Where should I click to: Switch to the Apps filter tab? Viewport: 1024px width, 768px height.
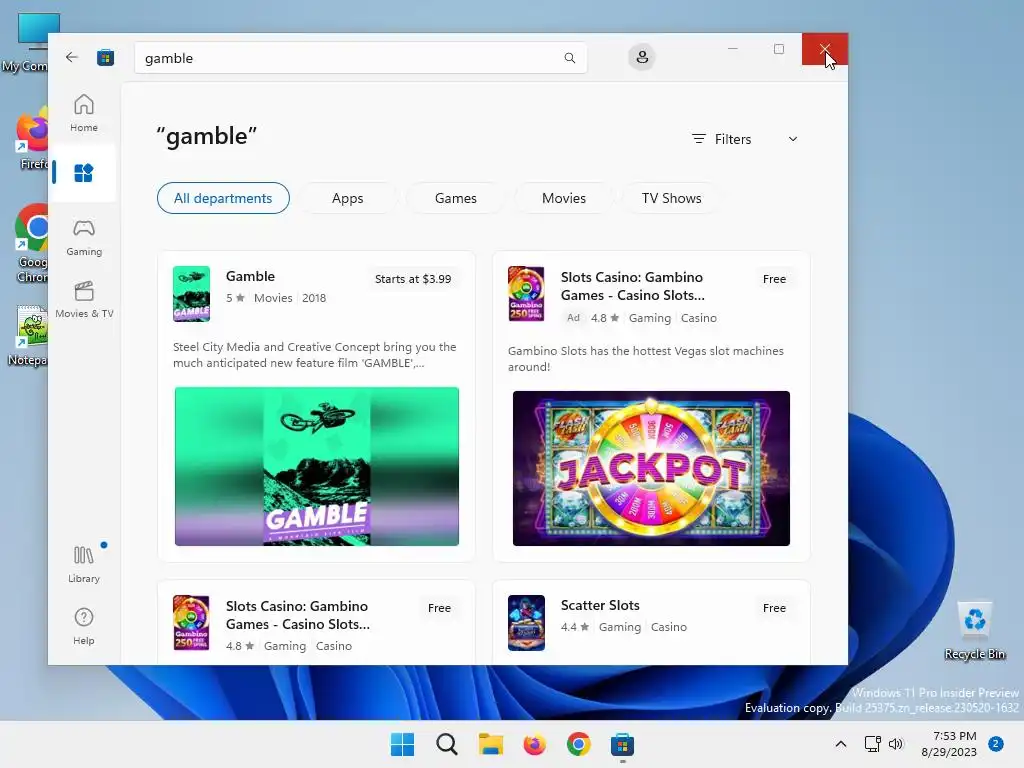point(347,198)
